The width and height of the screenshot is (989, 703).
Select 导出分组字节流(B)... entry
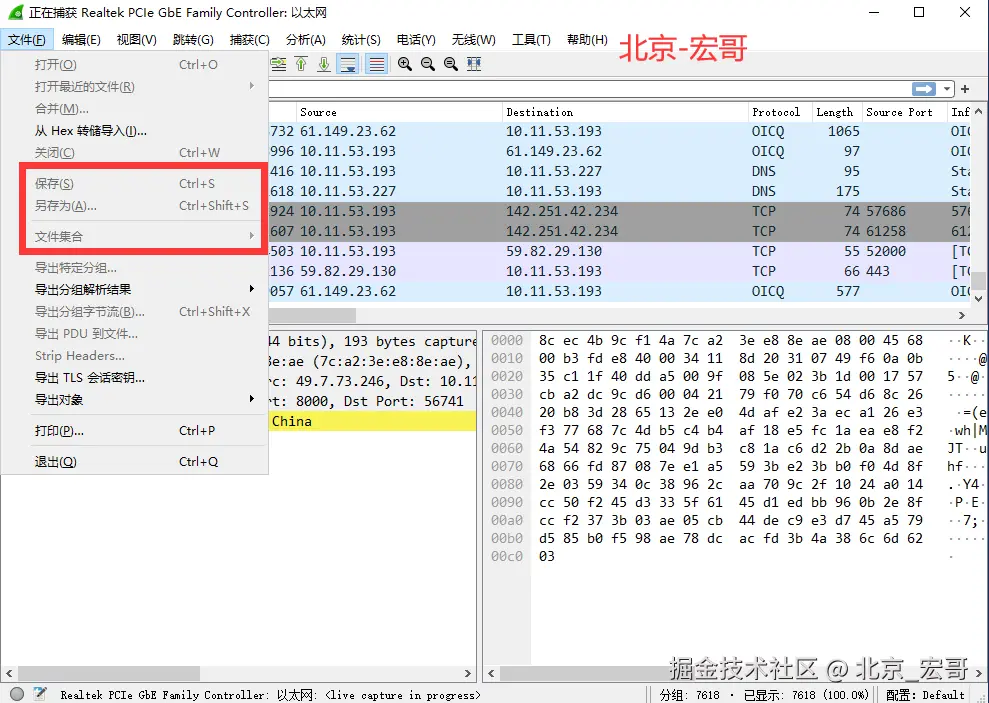[135, 311]
